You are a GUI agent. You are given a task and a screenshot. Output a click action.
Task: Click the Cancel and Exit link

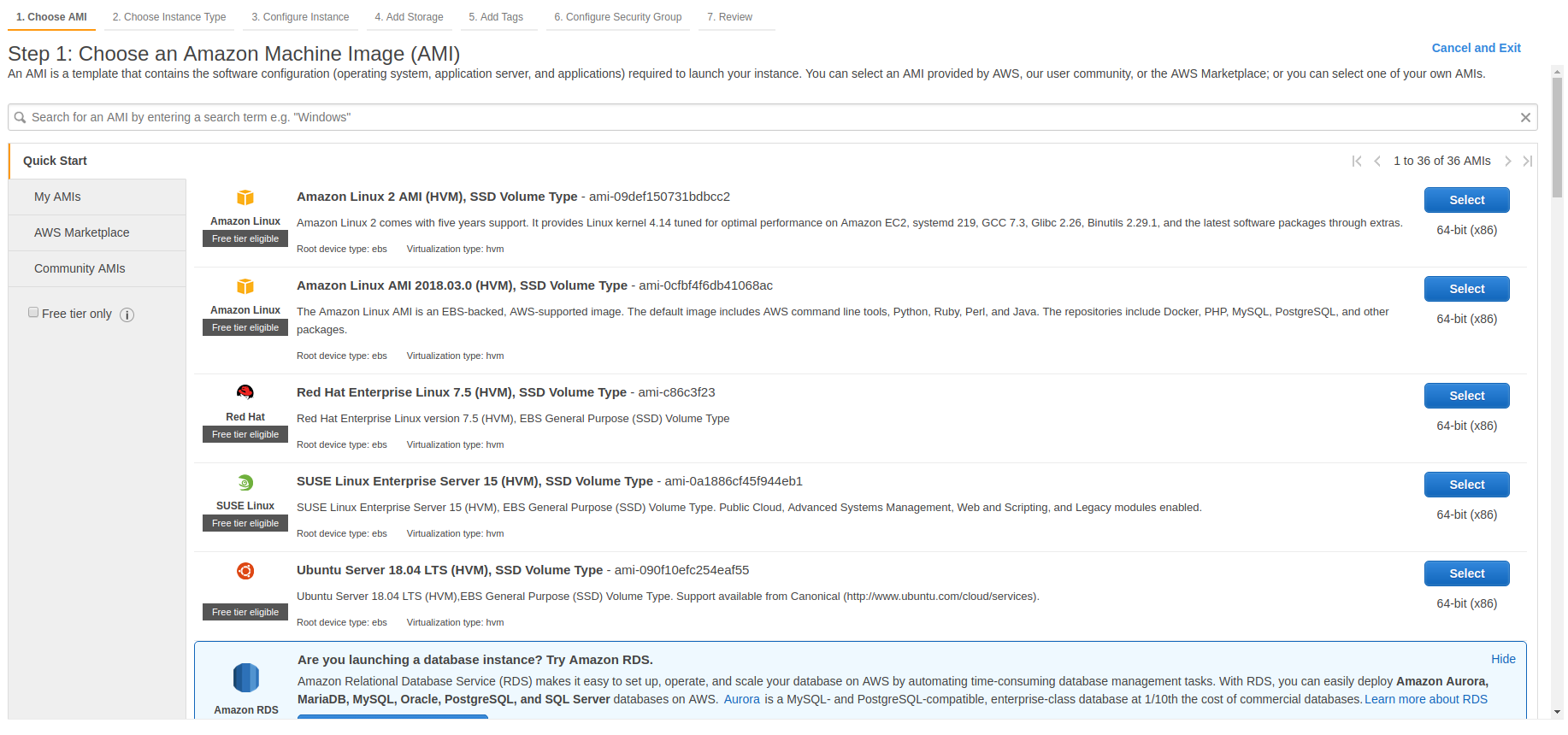(x=1477, y=48)
